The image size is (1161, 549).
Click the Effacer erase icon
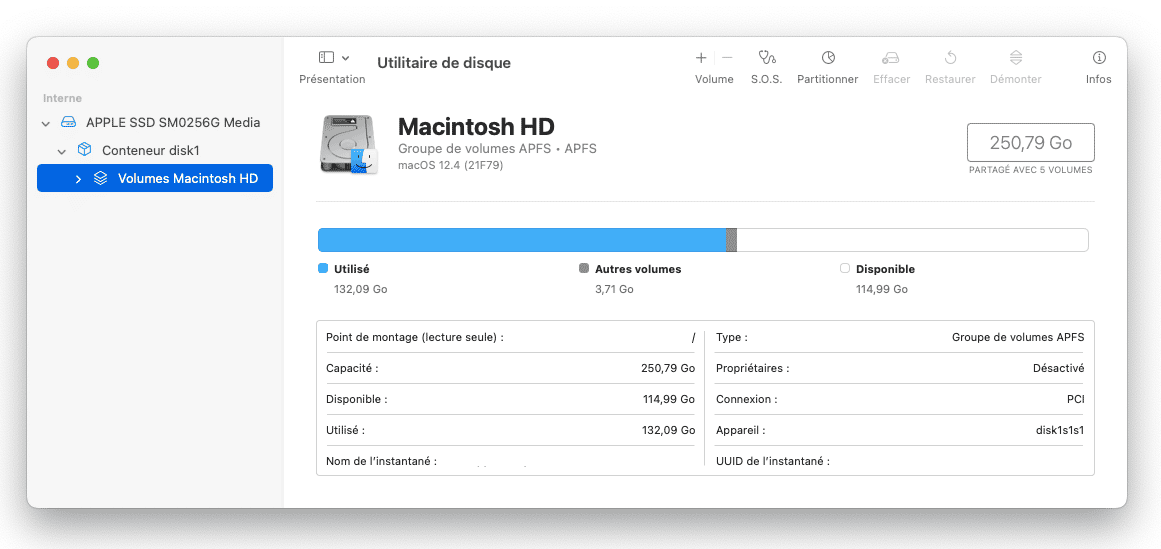pyautogui.click(x=891, y=58)
